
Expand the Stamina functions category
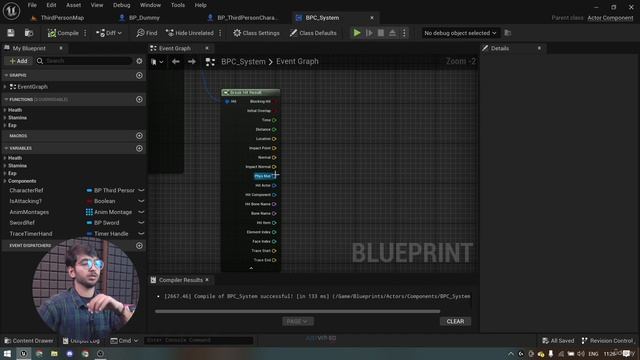[x=5, y=118]
